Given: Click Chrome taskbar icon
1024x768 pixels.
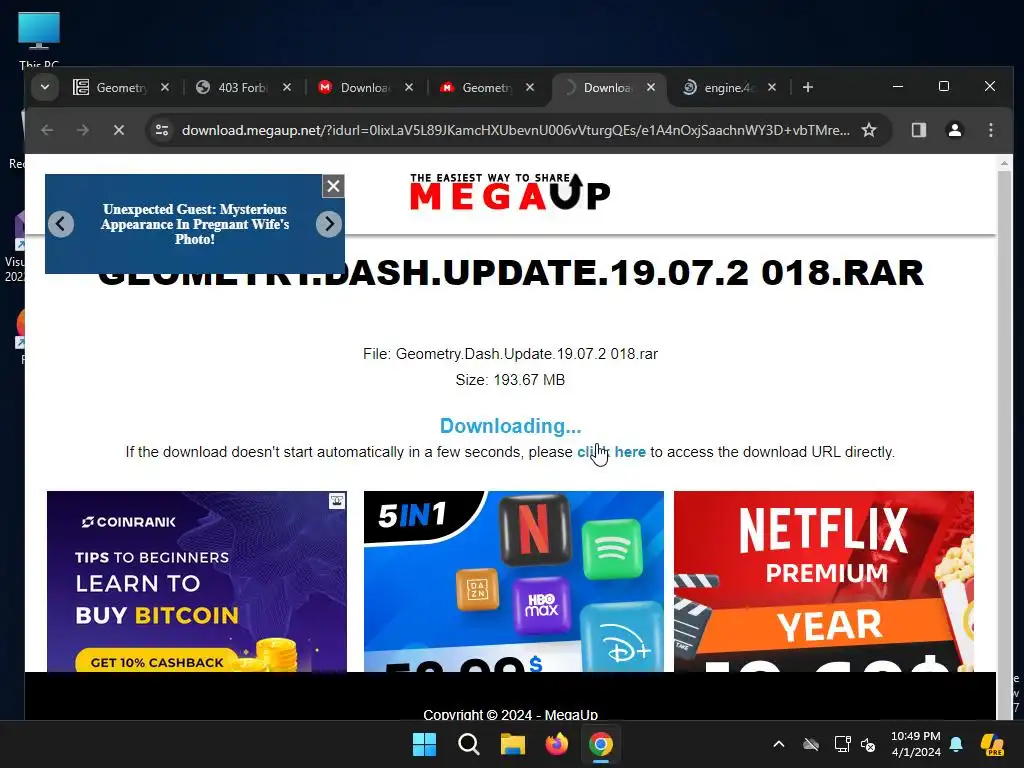Looking at the screenshot, I should coord(601,744).
